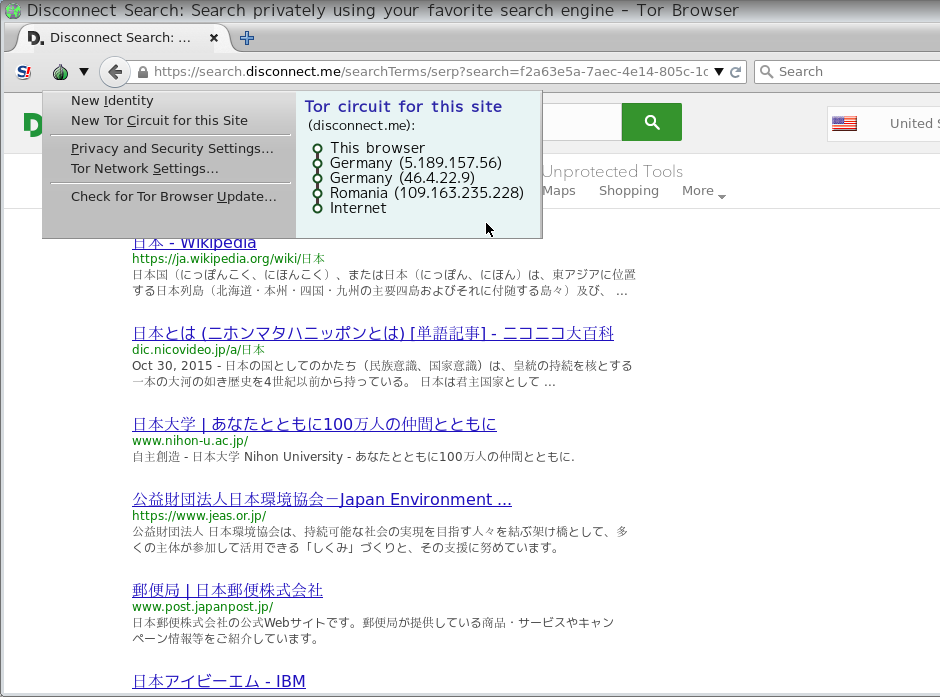Screen dimensions: 940x697
Task: Open the Japan Environment result link
Action: (322, 499)
